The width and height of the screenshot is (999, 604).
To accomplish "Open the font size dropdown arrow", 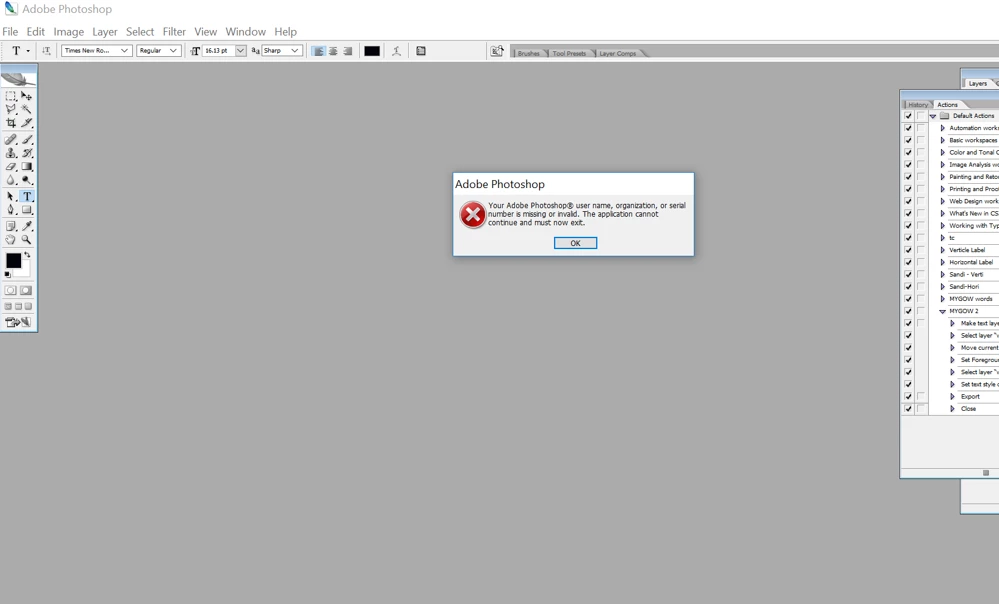I will pos(241,51).
